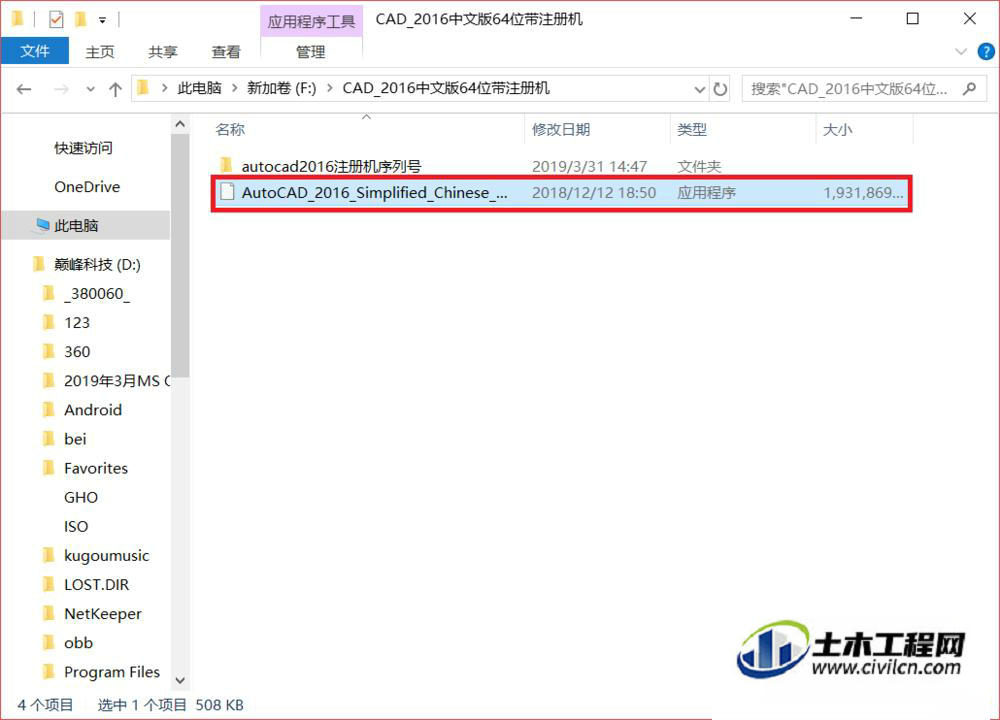This screenshot has width=1000, height=720.
Task: Click the folder icon beside kugoumusic
Action: click(48, 555)
